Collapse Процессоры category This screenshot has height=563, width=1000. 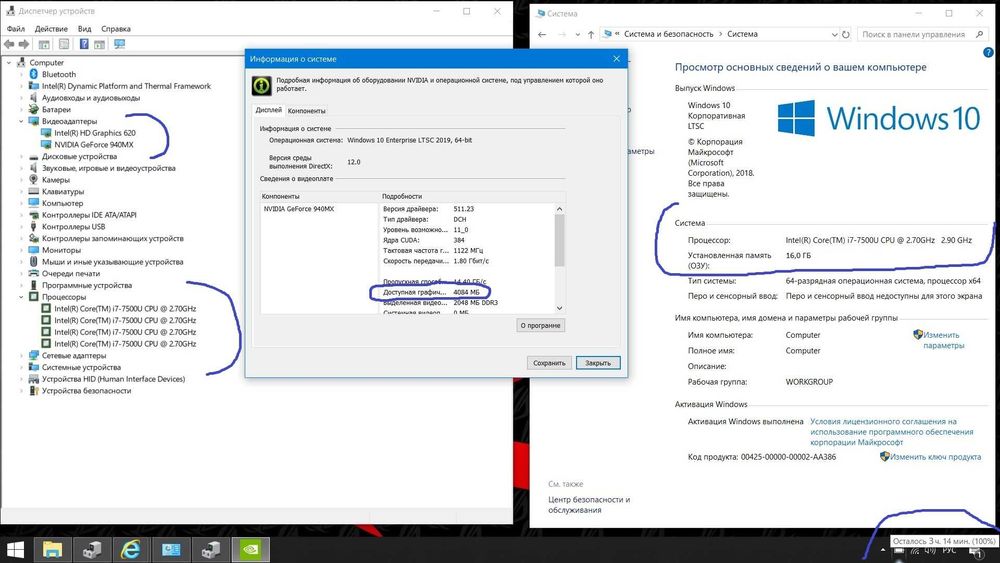(x=21, y=297)
